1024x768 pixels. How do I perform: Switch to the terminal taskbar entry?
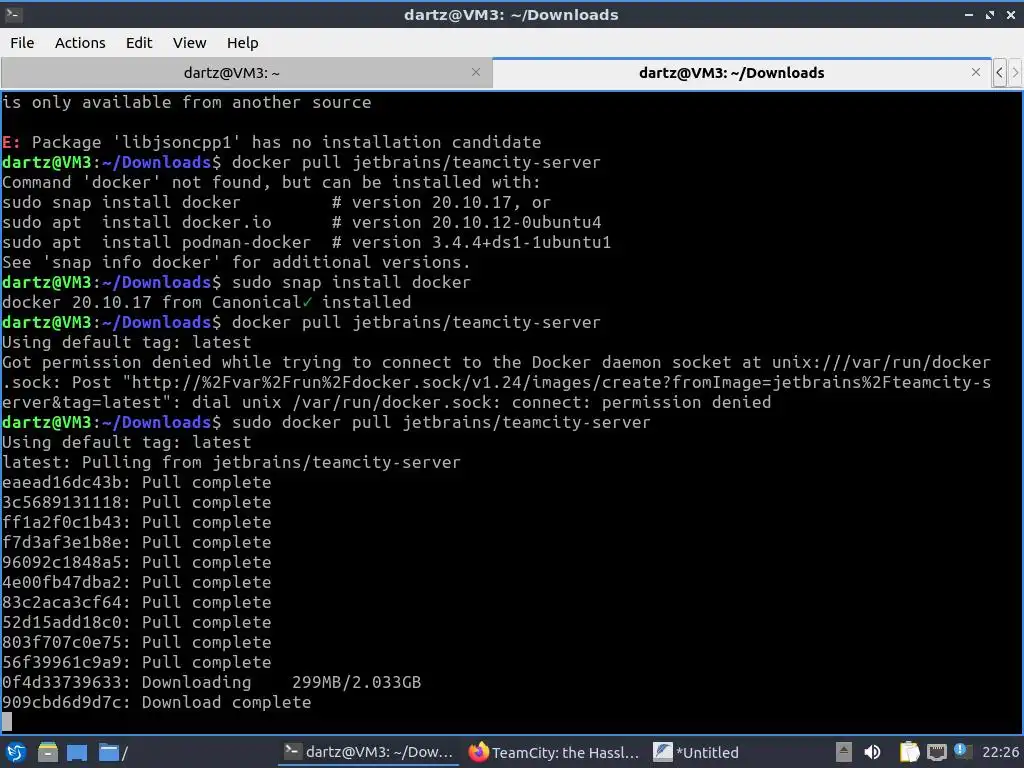(369, 752)
